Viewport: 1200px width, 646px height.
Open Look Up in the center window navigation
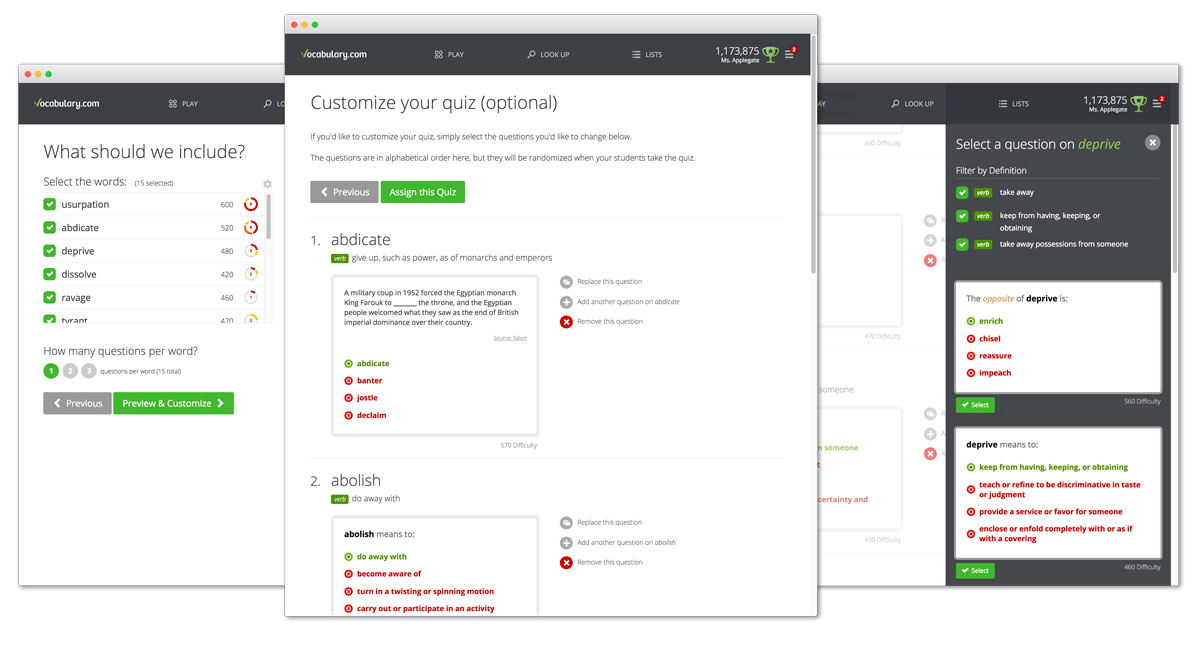[548, 55]
